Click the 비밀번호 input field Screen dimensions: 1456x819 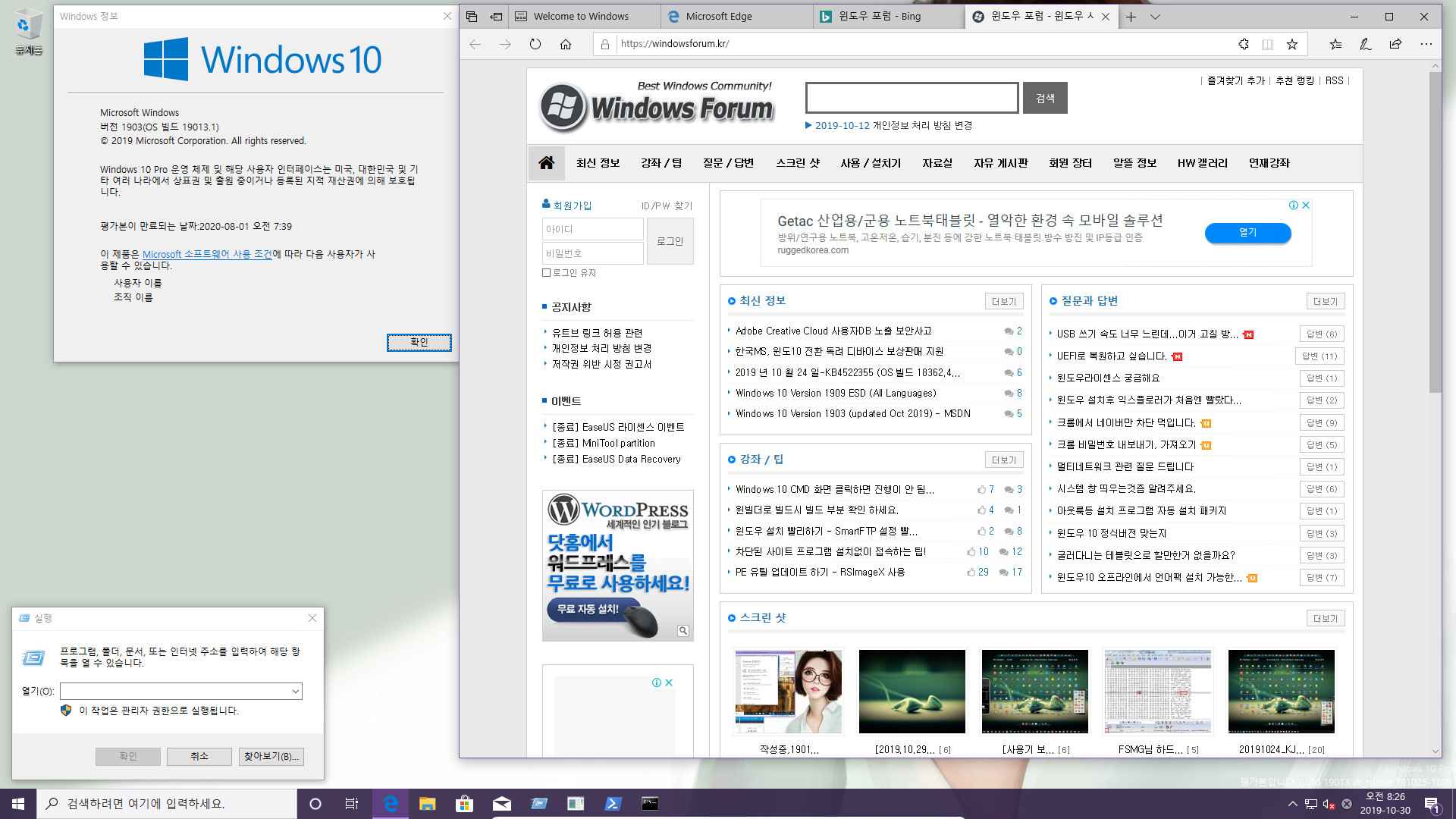point(592,253)
